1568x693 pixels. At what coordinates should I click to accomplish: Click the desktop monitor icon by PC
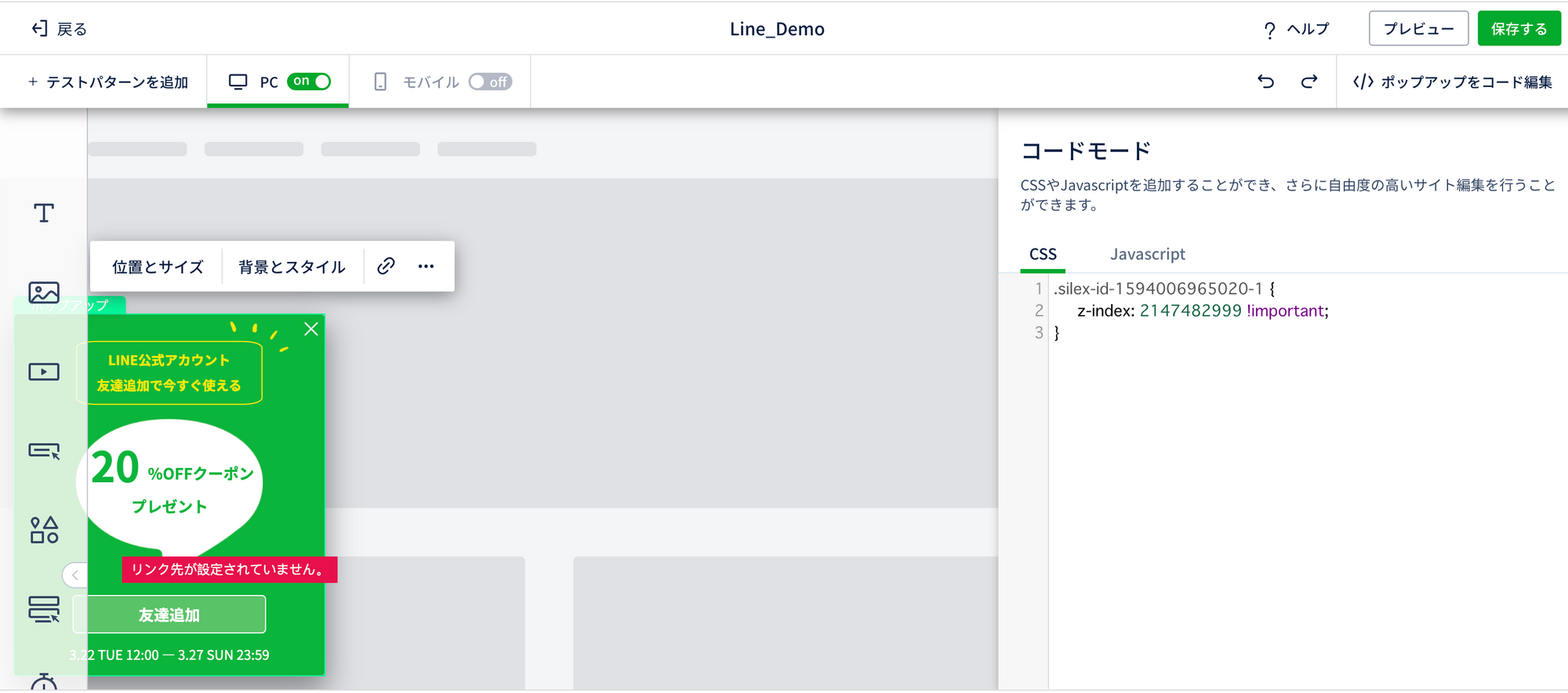pos(238,82)
